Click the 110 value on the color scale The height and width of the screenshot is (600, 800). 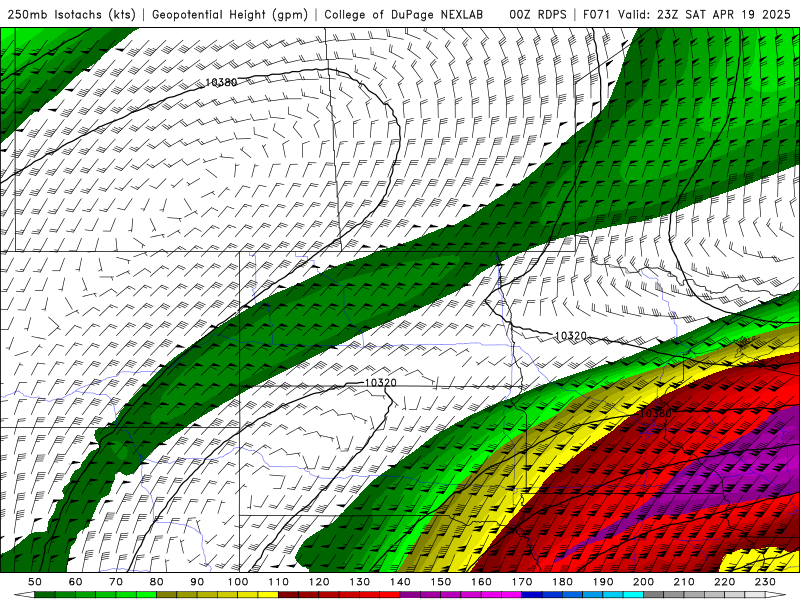tap(278, 582)
